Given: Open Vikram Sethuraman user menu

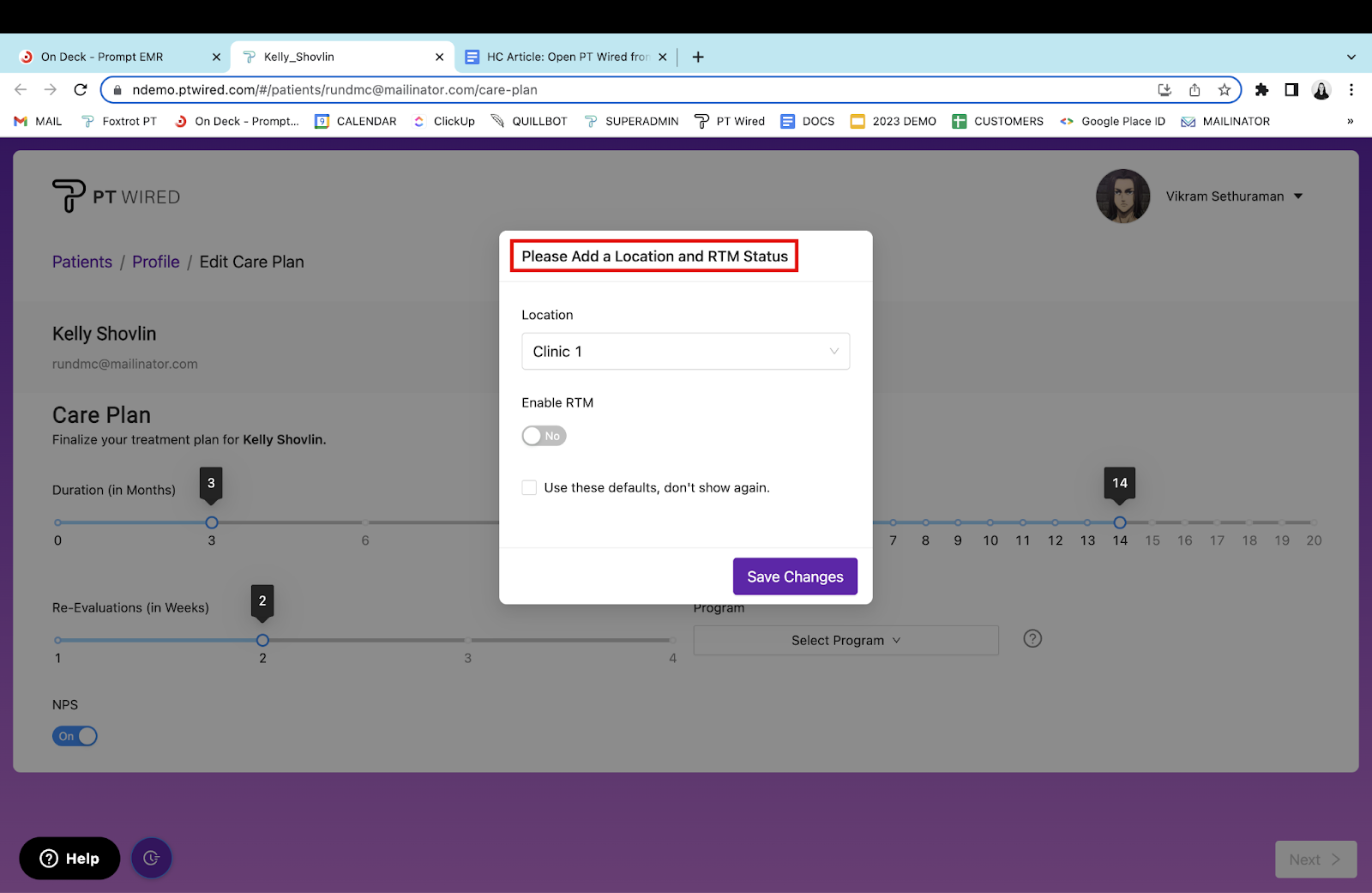Looking at the screenshot, I should [1234, 196].
